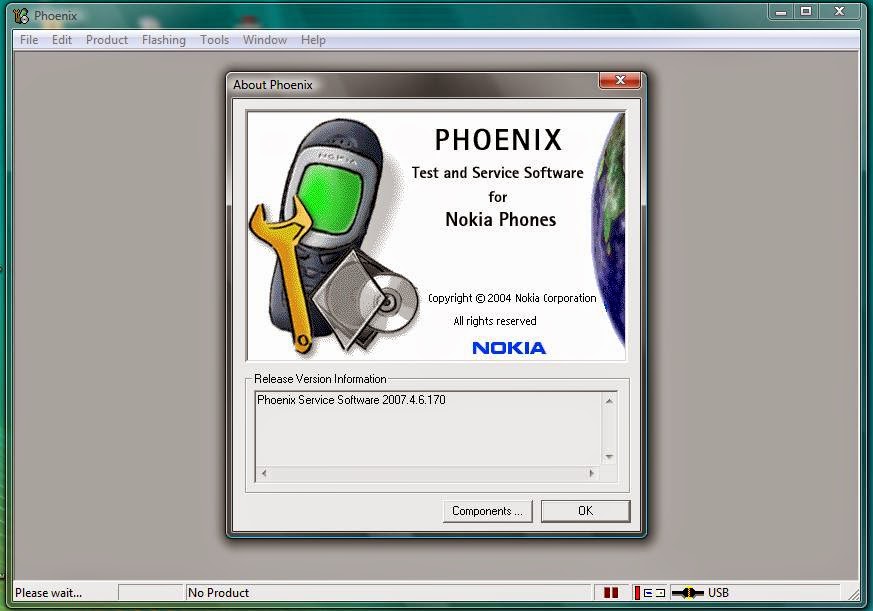Close the Phoenix main window
The height and width of the screenshot is (611, 873).
pos(840,12)
